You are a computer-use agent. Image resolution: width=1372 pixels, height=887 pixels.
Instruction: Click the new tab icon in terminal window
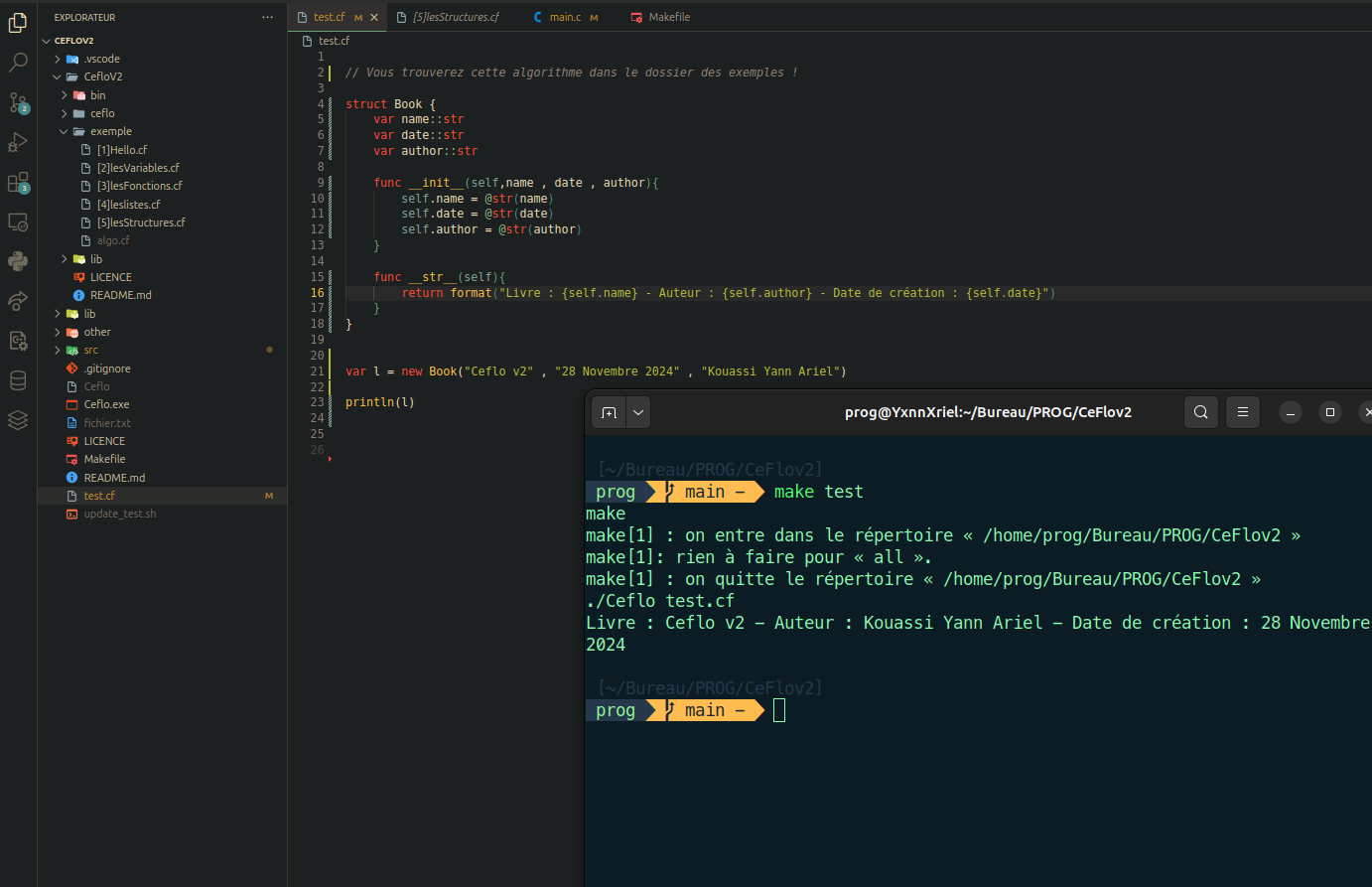[610, 412]
